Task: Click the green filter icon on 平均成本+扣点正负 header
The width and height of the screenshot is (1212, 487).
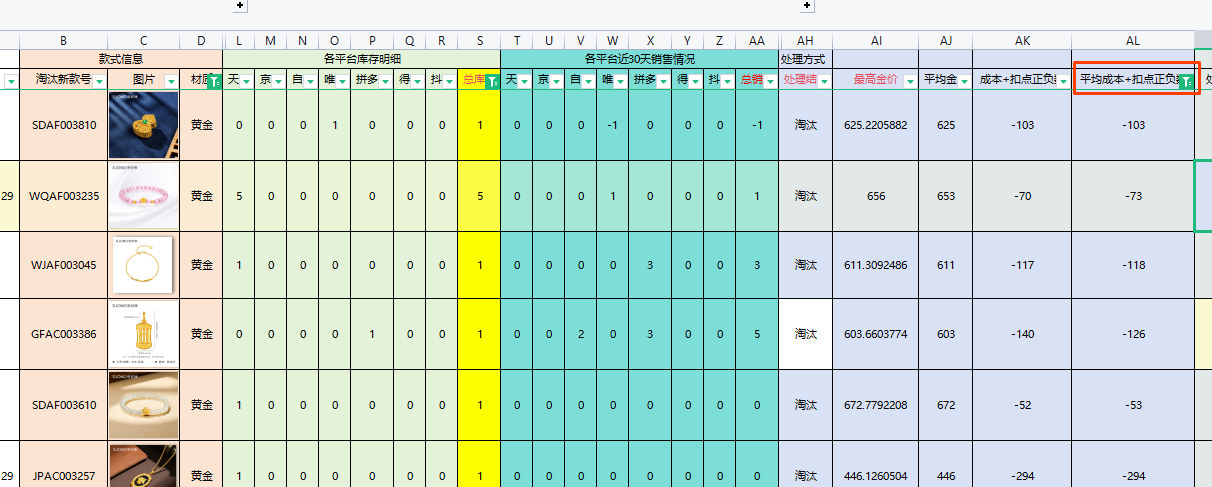Action: [x=1185, y=81]
